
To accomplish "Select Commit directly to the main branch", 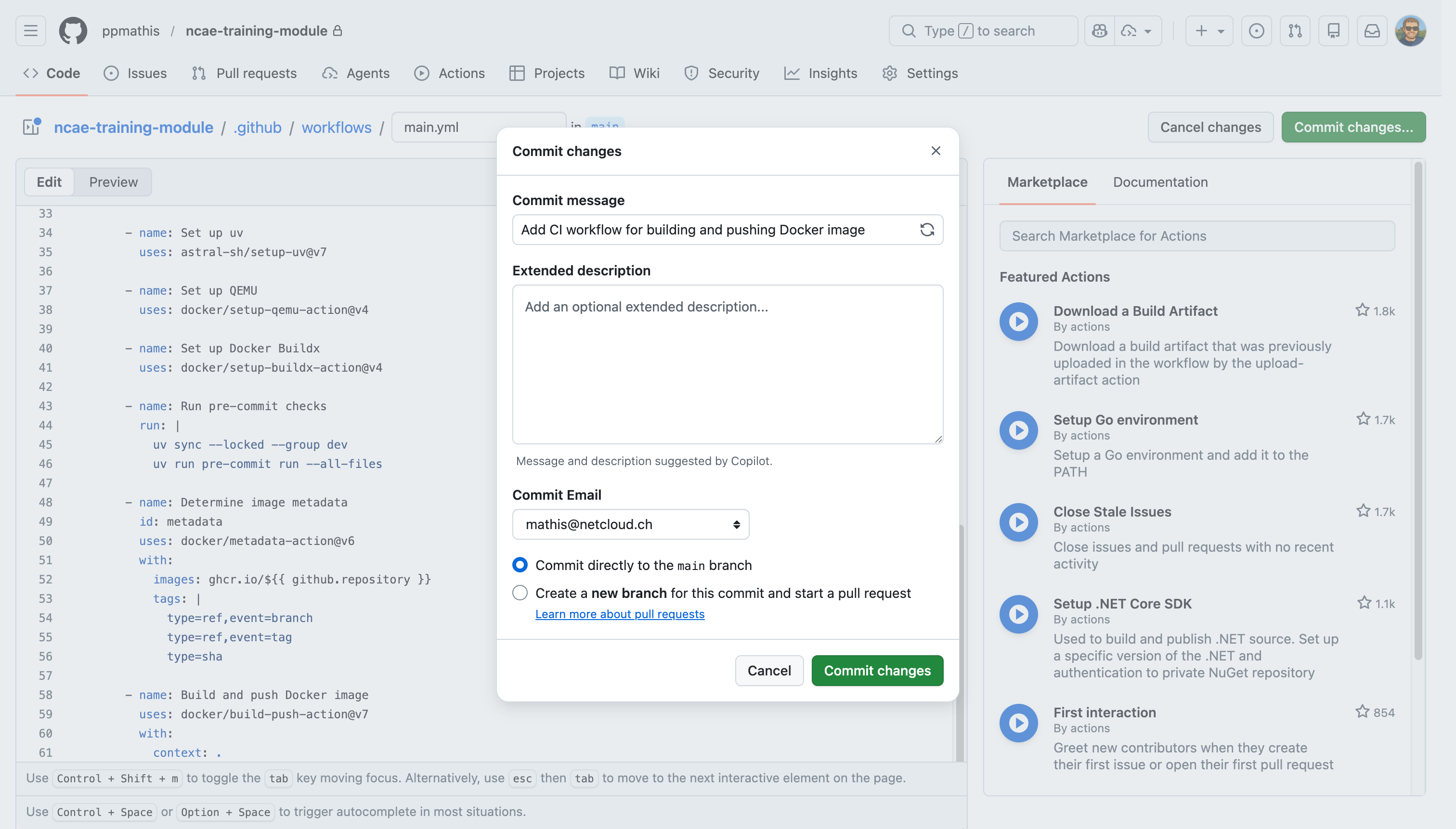I will click(x=520, y=565).
